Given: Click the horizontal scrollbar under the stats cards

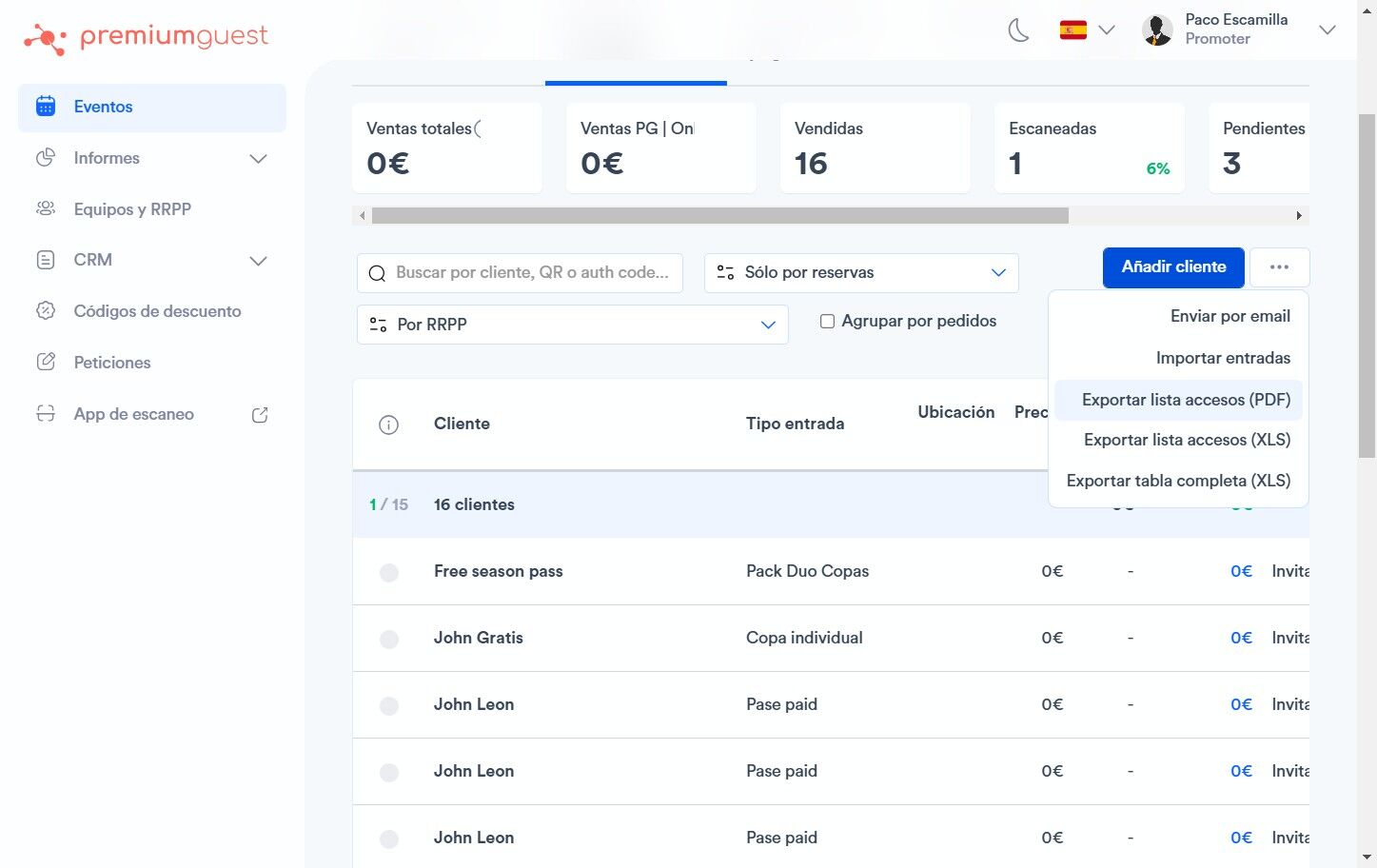Looking at the screenshot, I should pyautogui.click(x=719, y=216).
